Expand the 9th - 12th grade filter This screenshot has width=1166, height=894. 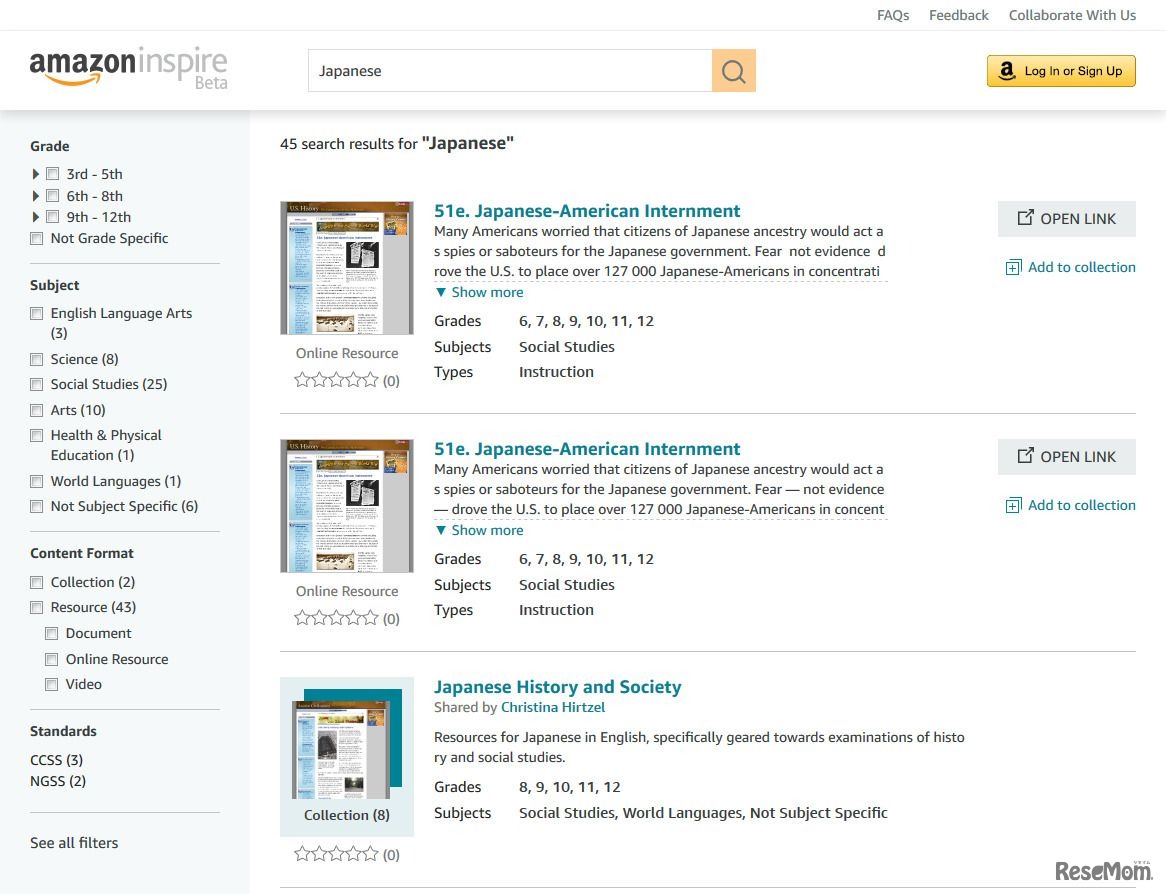[x=36, y=217]
